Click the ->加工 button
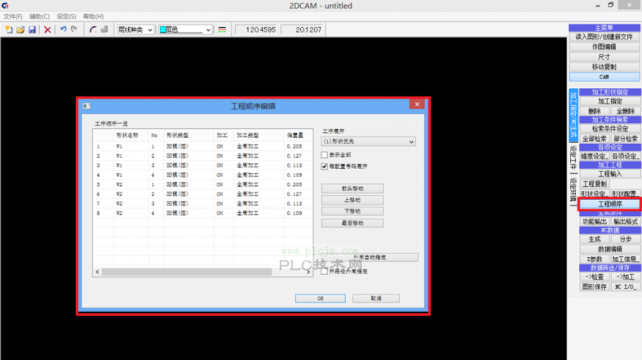Image resolution: width=642 pixels, height=360 pixels. point(625,277)
